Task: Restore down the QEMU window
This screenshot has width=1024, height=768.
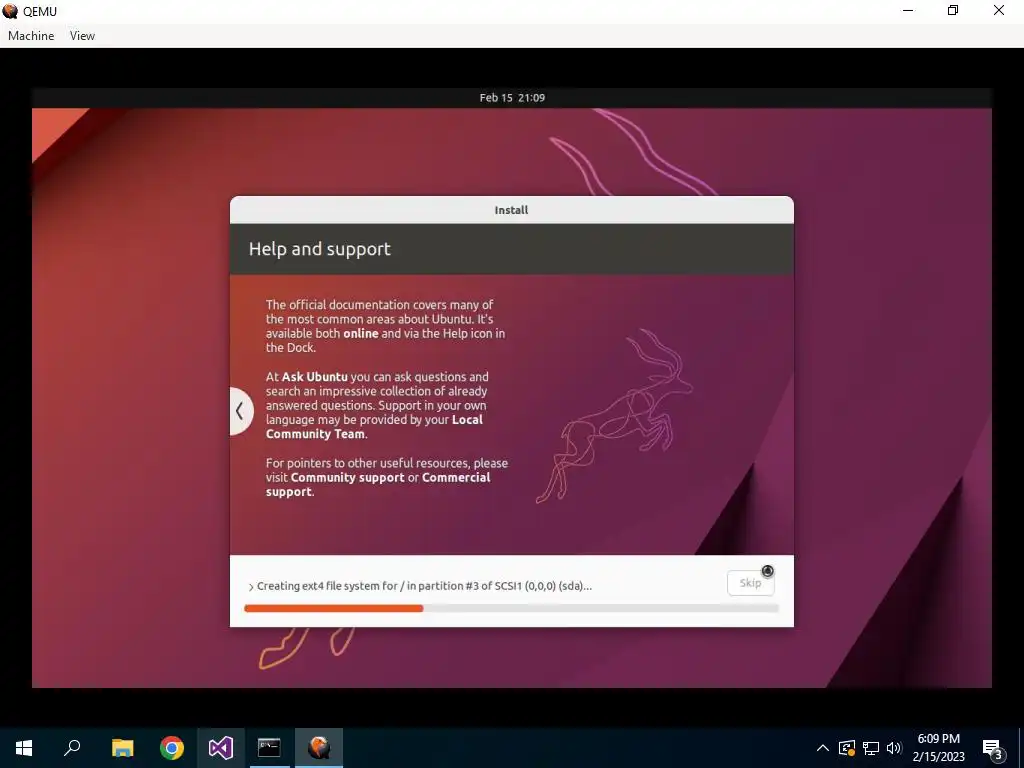Action: (953, 10)
